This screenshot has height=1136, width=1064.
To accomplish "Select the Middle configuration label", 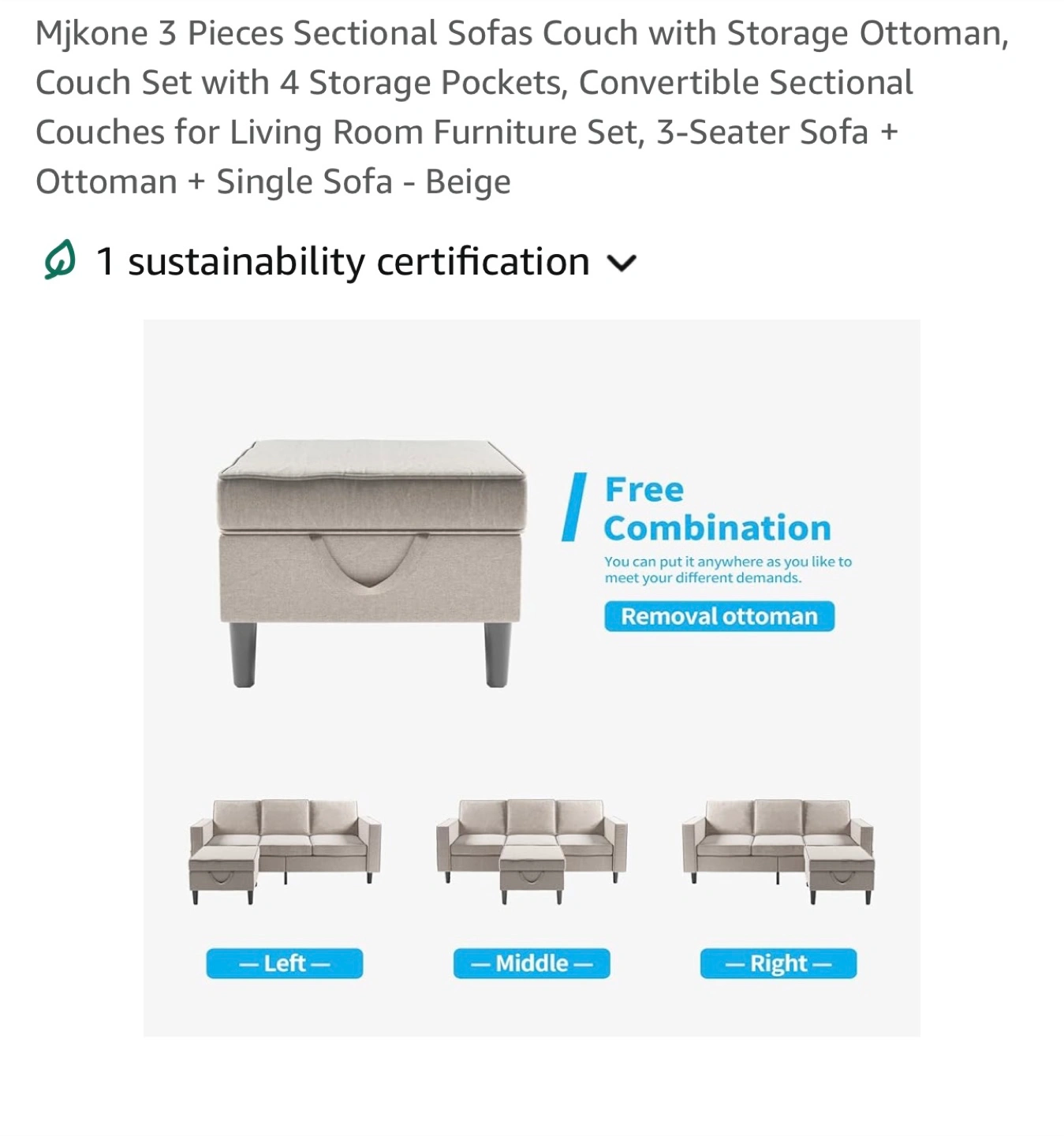I will tap(532, 963).
